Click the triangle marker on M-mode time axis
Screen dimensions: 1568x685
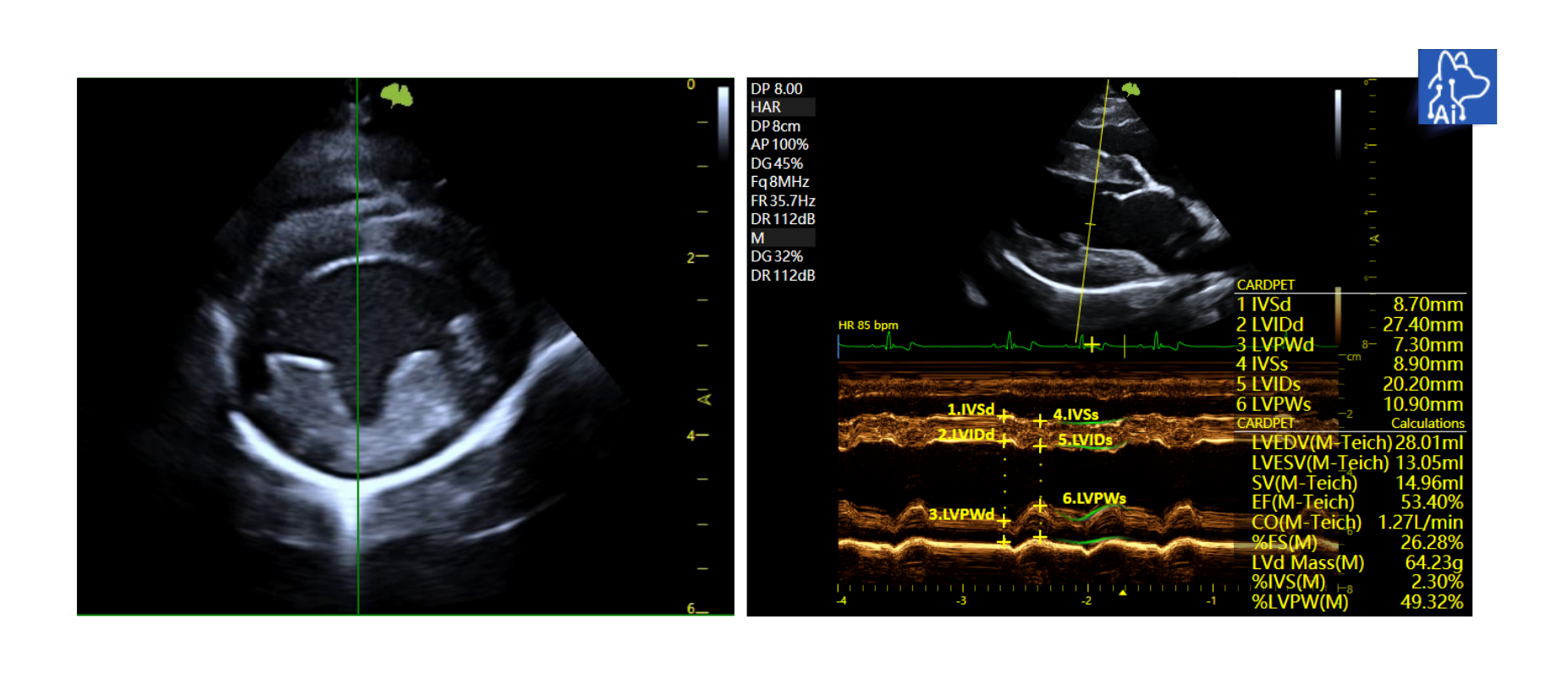point(1122,593)
